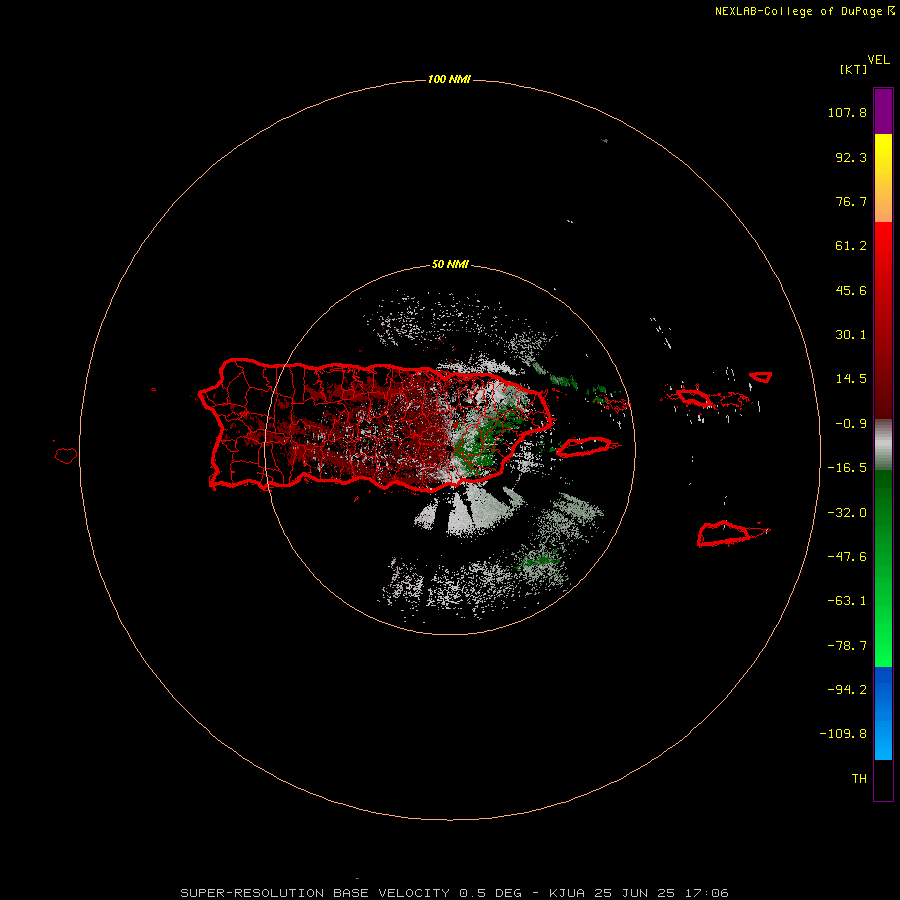Click the Super-Resolution Base Velocity caption text

coord(454,893)
